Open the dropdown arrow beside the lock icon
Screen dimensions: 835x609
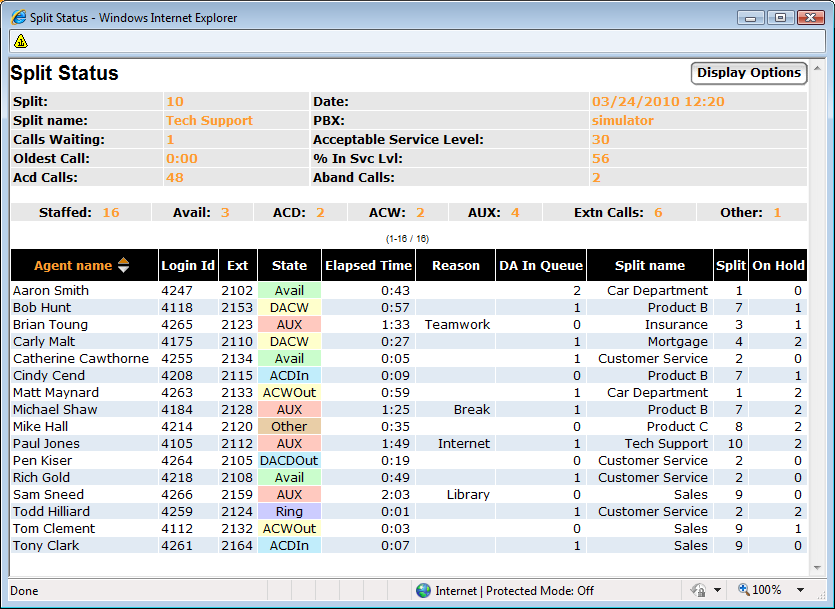coord(717,590)
